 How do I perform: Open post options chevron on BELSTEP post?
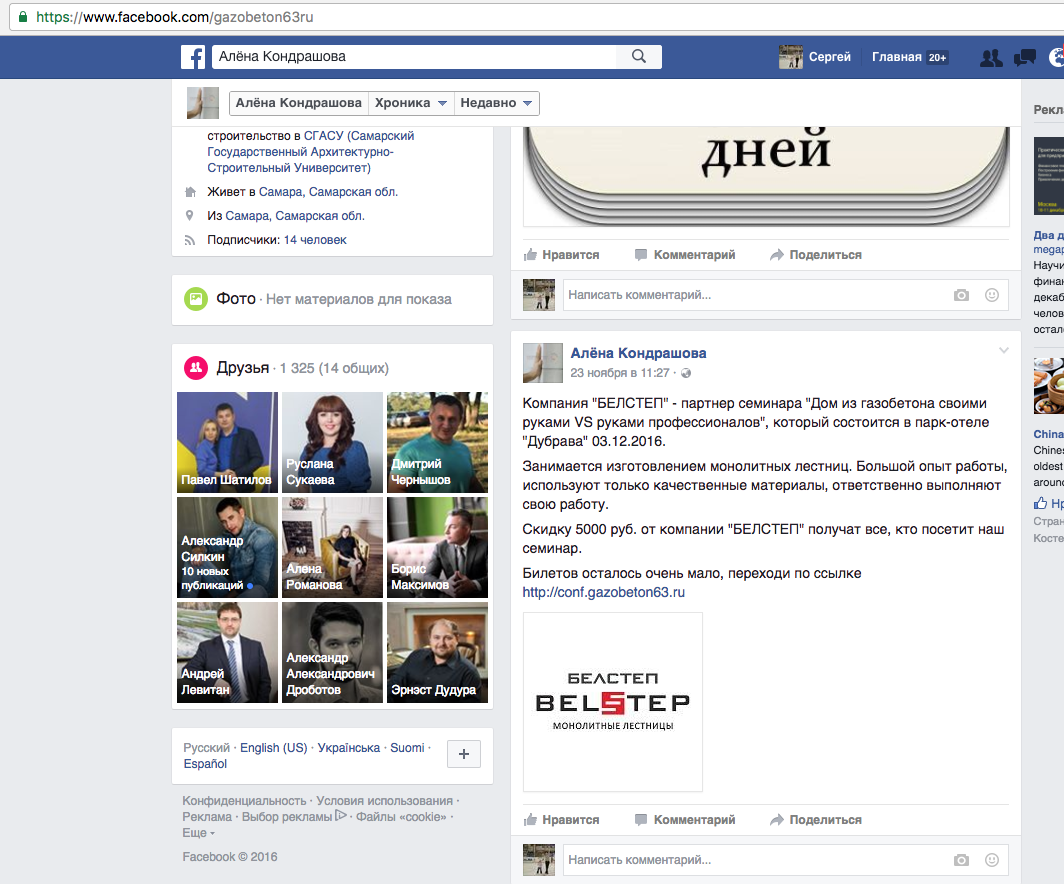[x=1004, y=351]
